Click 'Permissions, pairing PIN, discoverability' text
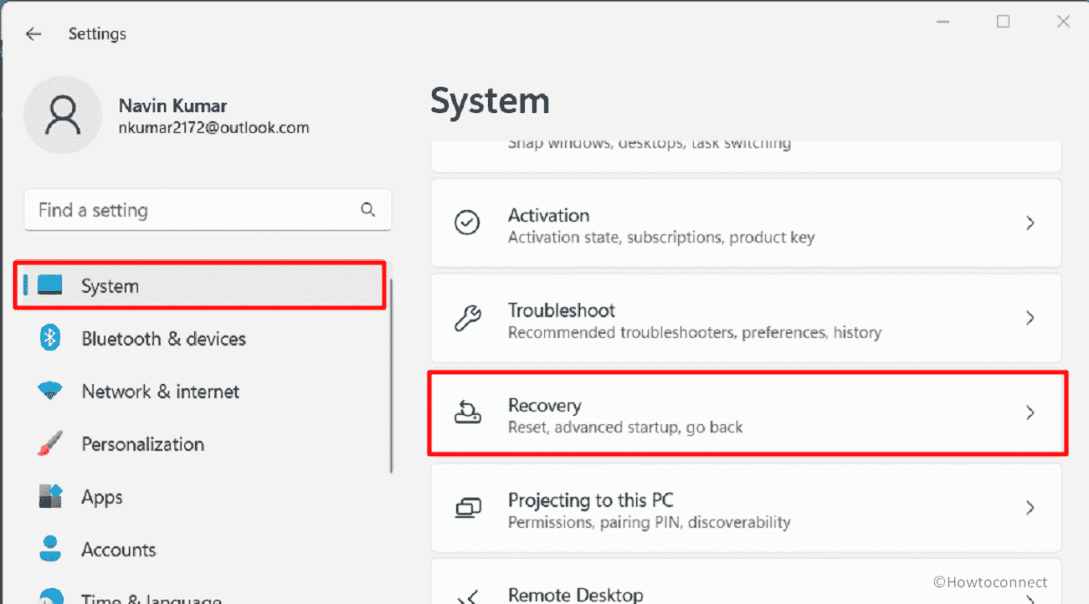Viewport: 1089px width, 604px height. (x=649, y=522)
